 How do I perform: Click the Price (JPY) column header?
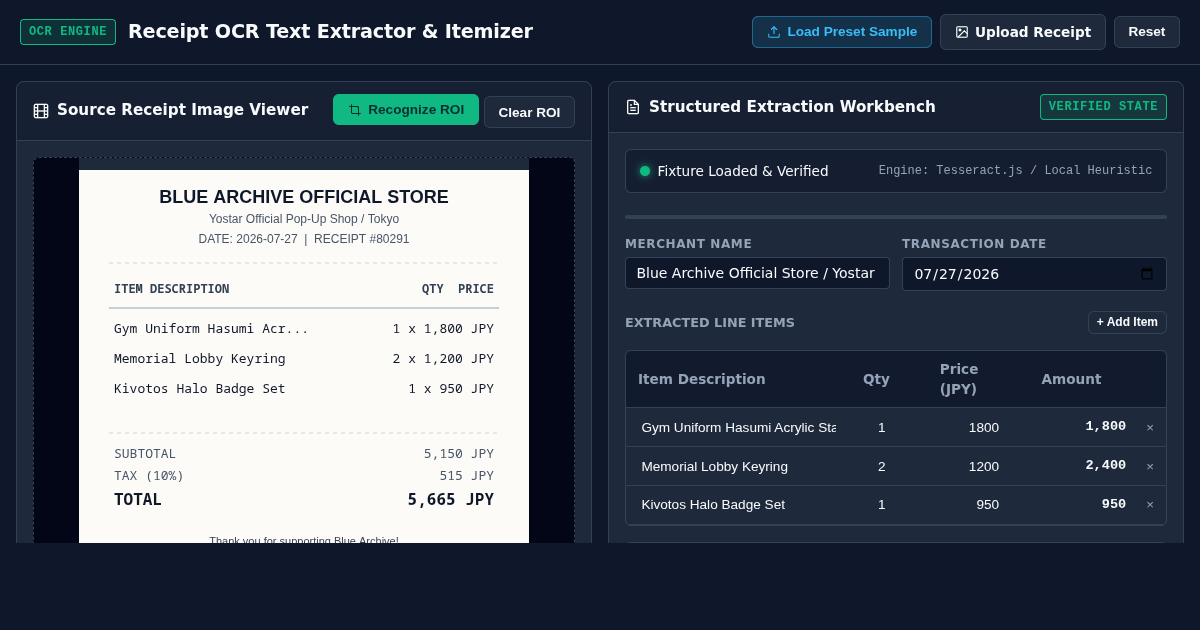coord(959,379)
